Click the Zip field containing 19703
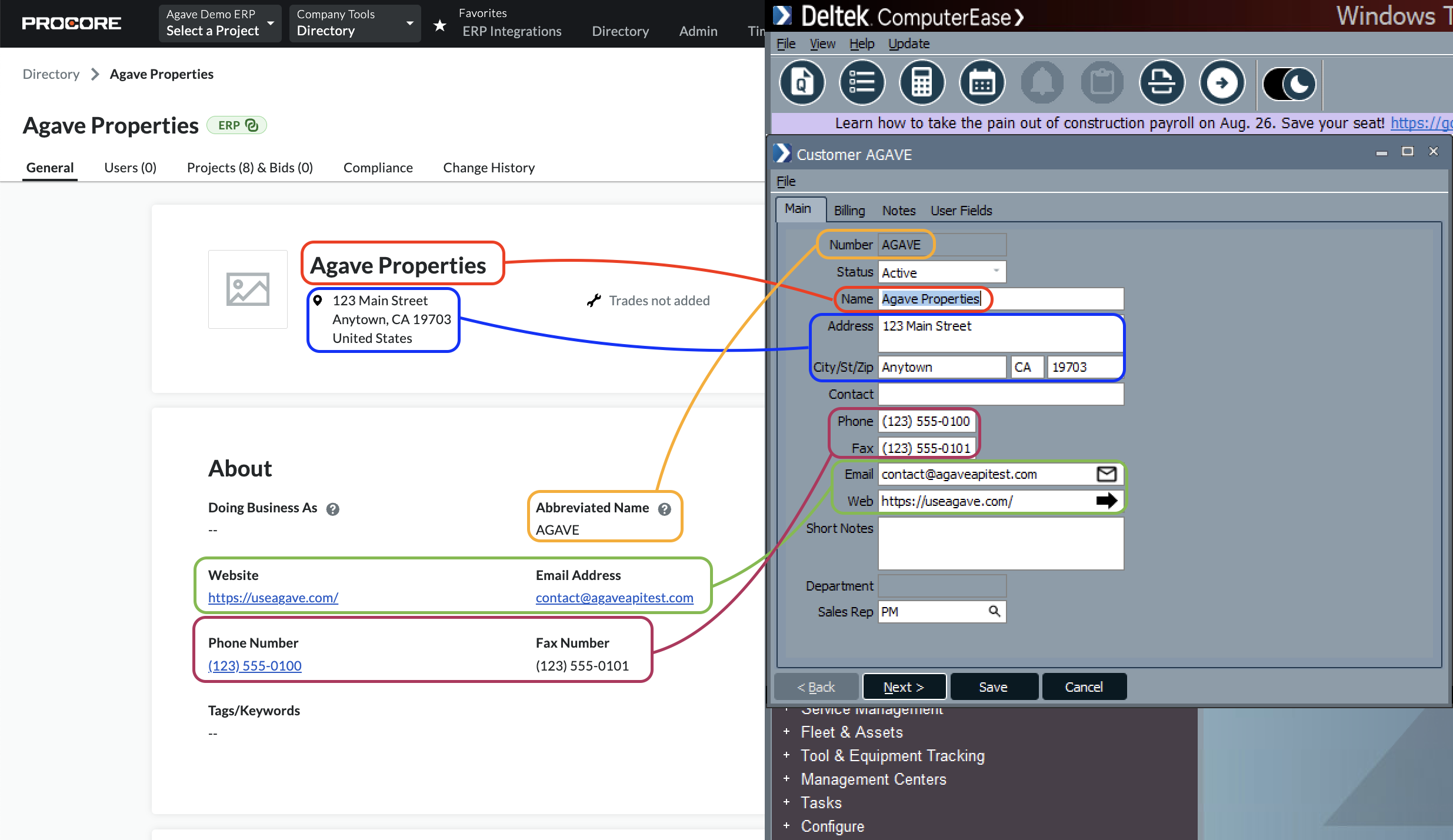Screen dimensions: 1453x840 pyautogui.click(x=1085, y=367)
